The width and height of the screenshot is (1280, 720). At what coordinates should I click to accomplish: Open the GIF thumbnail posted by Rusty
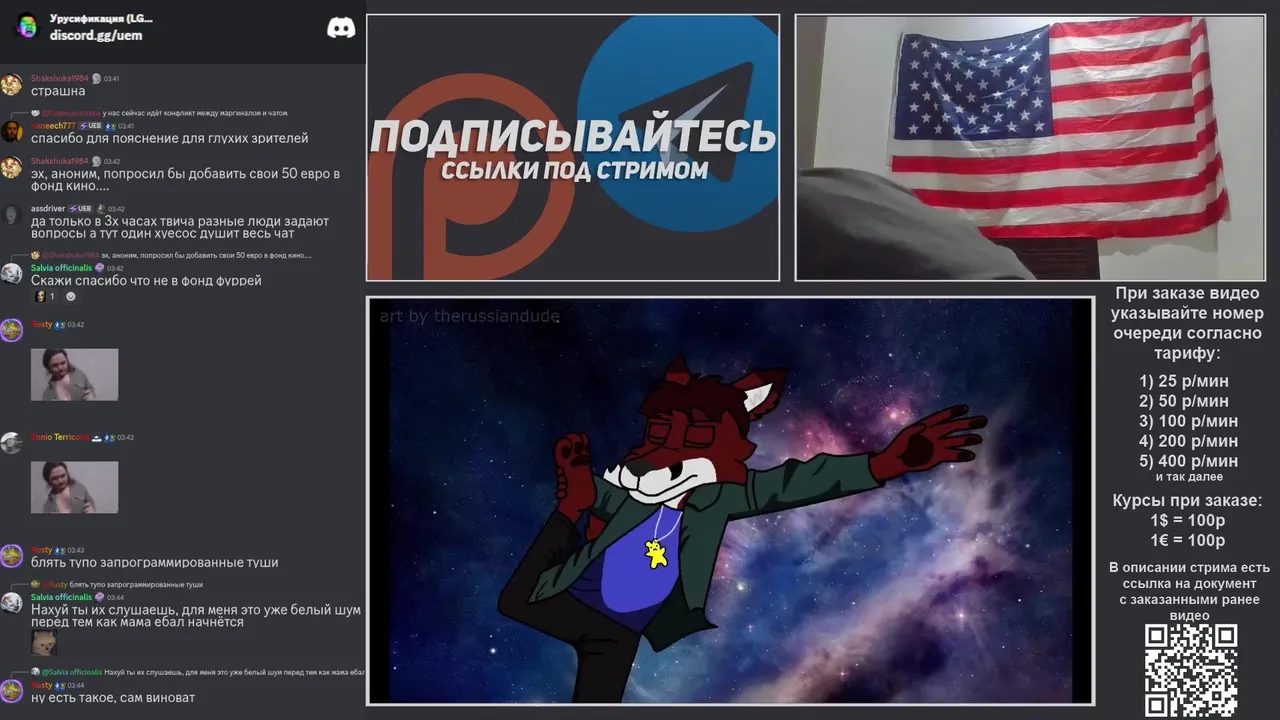coord(74,374)
